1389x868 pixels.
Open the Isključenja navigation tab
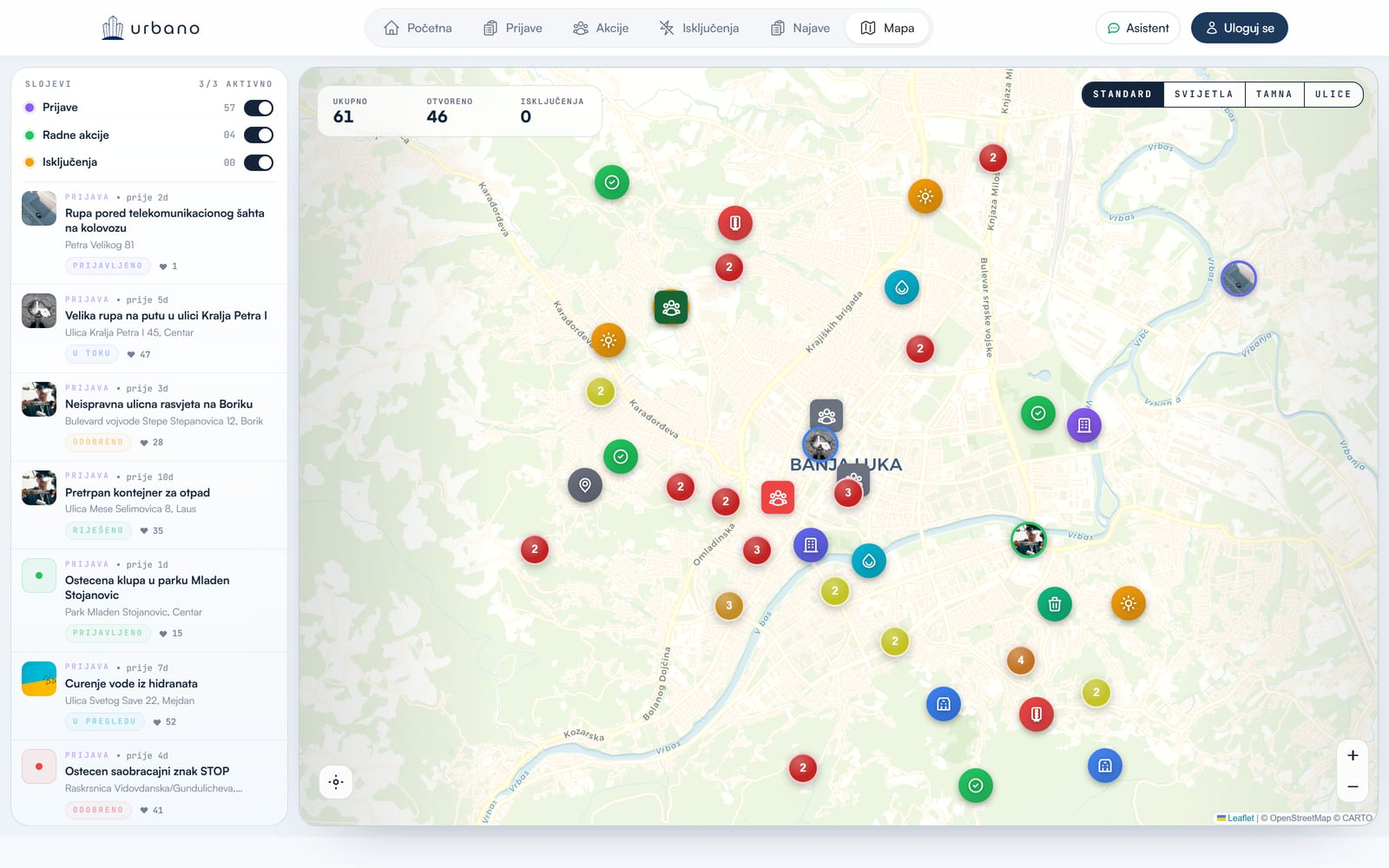699,28
